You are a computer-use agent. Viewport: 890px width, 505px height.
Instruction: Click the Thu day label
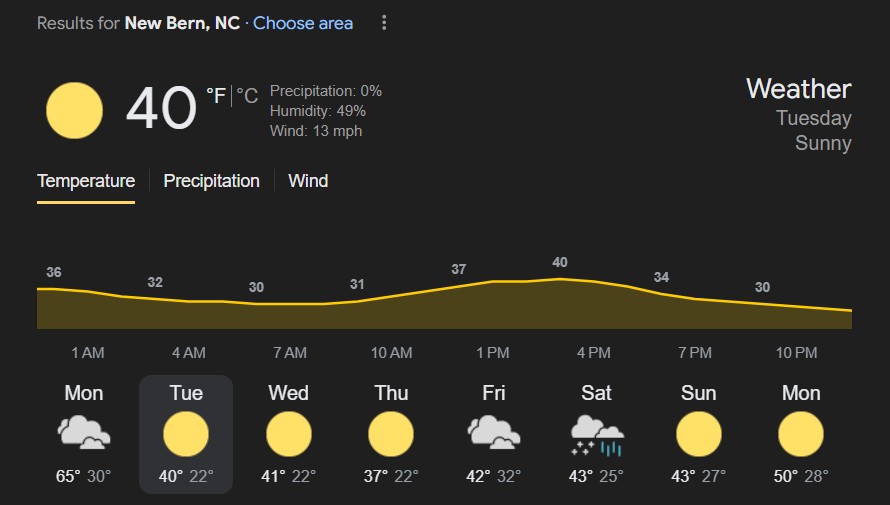[391, 393]
